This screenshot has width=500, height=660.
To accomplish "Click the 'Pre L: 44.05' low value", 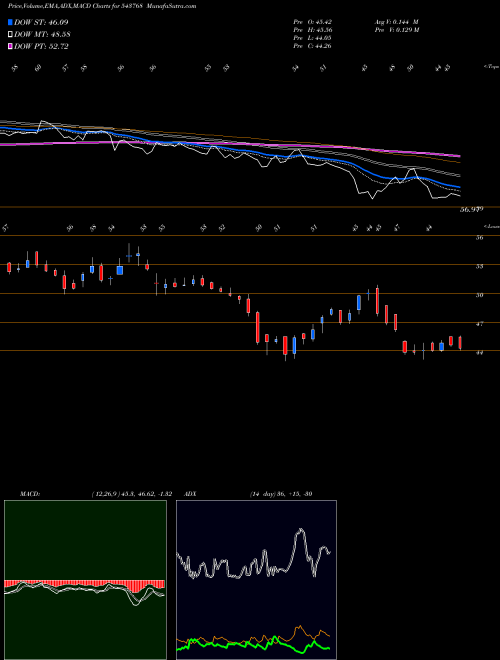I will (x=313, y=38).
